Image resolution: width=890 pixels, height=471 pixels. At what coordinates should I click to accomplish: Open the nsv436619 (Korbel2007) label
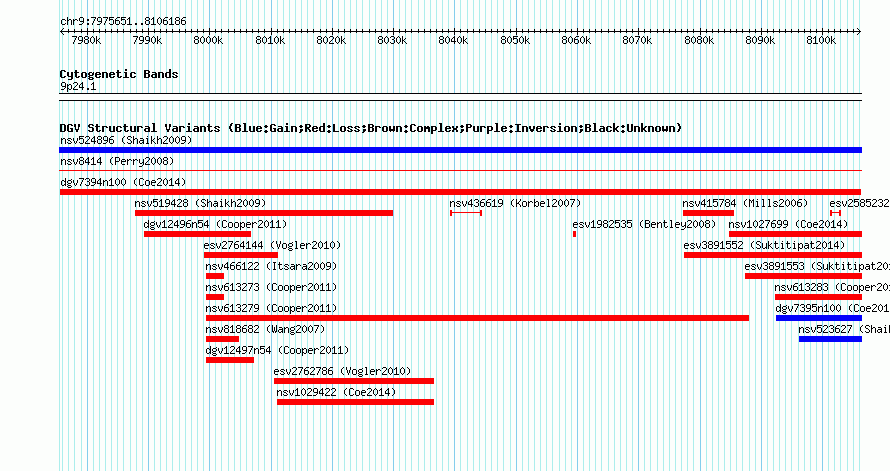pos(515,203)
